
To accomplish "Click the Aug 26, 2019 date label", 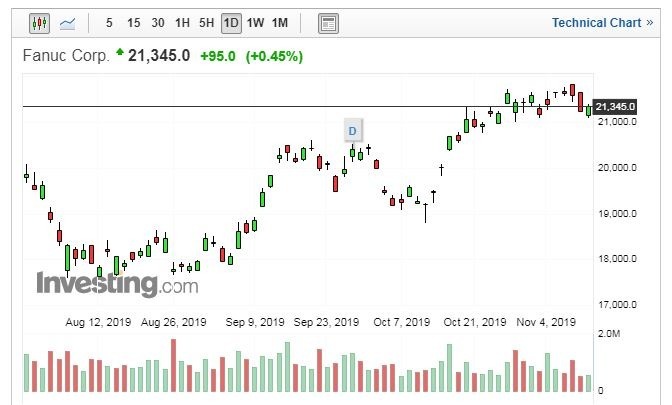I will click(174, 322).
